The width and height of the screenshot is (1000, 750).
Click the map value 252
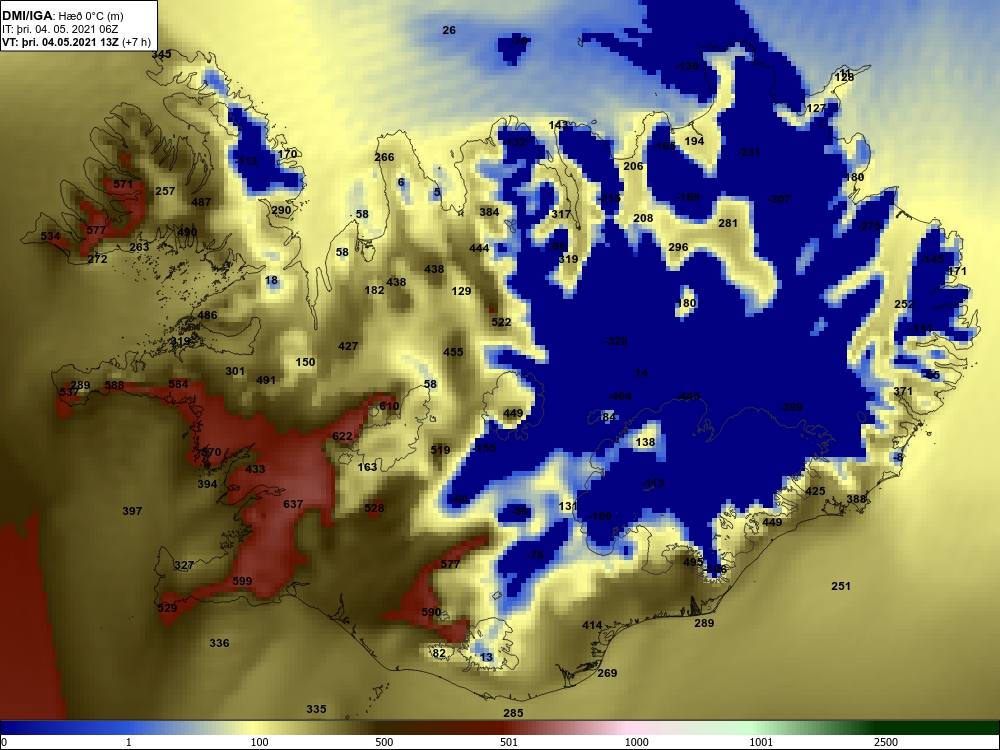click(904, 304)
